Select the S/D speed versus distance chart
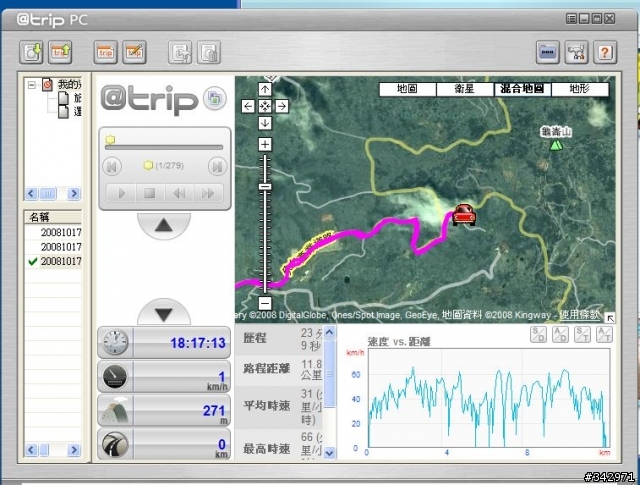Screen dimensions: 640x485 (x=538, y=335)
